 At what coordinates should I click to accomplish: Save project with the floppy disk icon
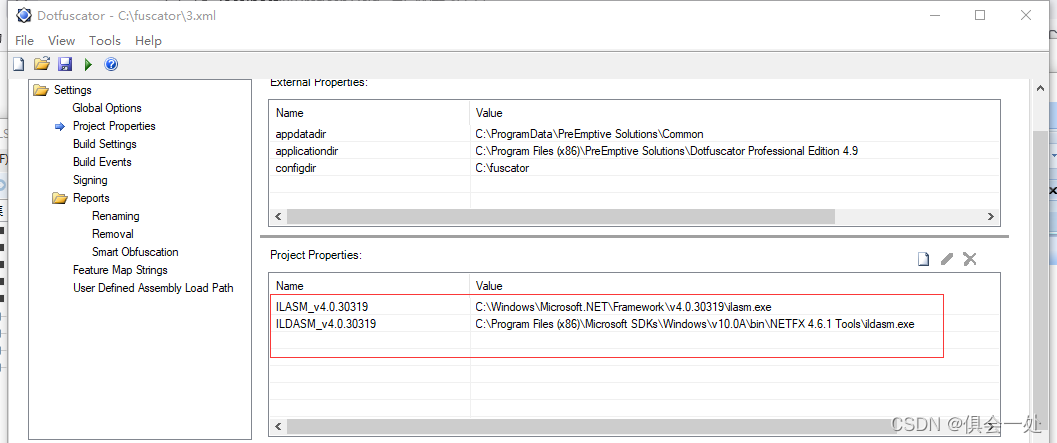[65, 64]
